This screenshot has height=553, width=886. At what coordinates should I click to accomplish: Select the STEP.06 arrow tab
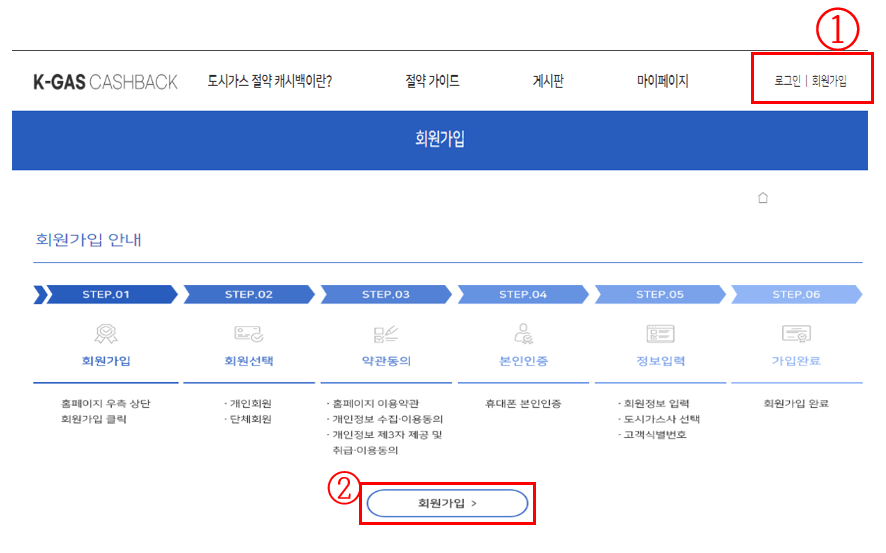point(797,294)
